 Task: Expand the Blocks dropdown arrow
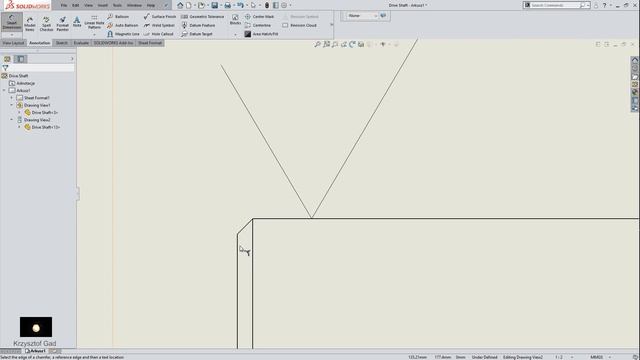235,35
